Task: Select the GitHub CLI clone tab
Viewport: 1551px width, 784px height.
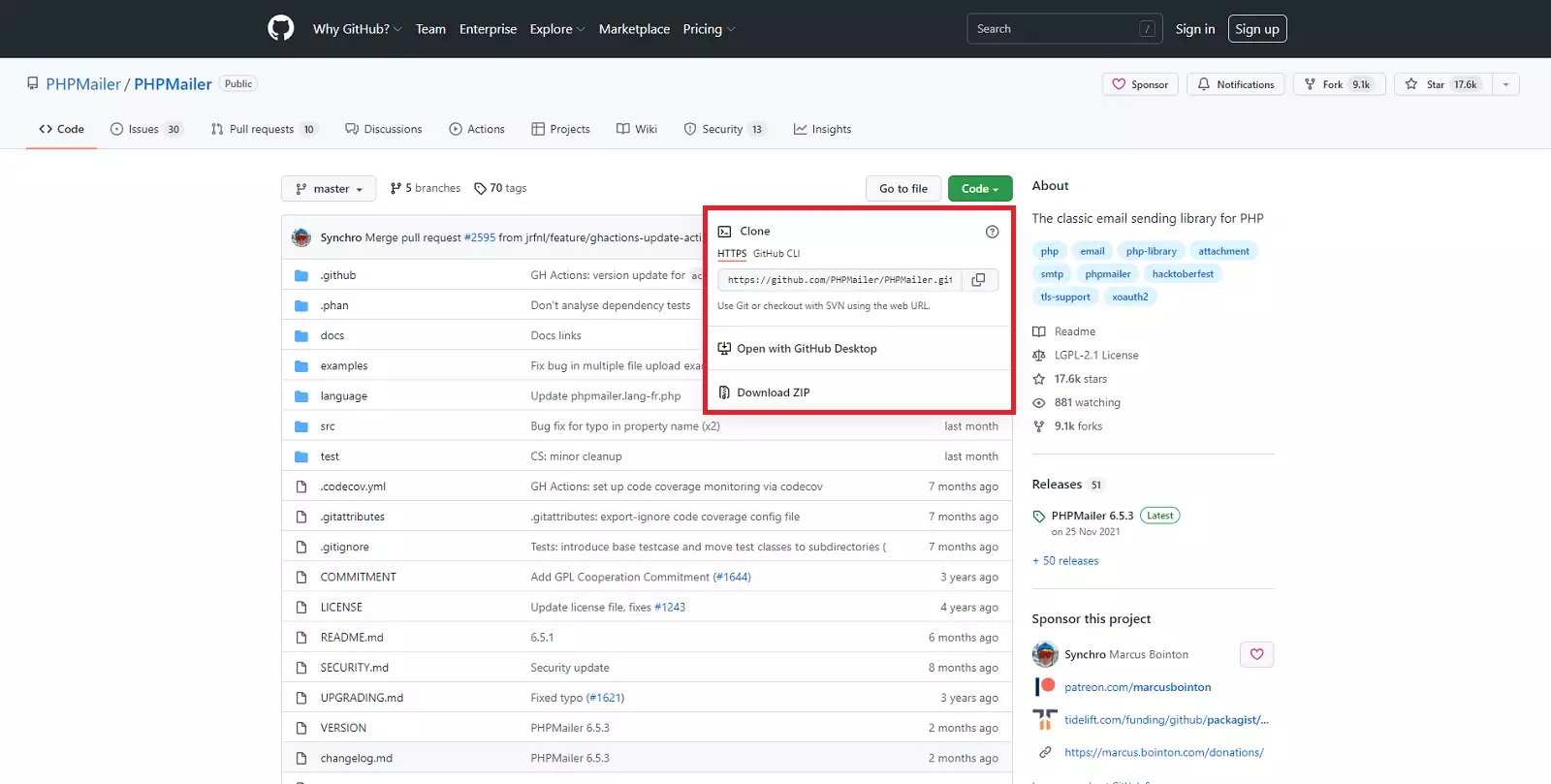Action: pos(776,254)
